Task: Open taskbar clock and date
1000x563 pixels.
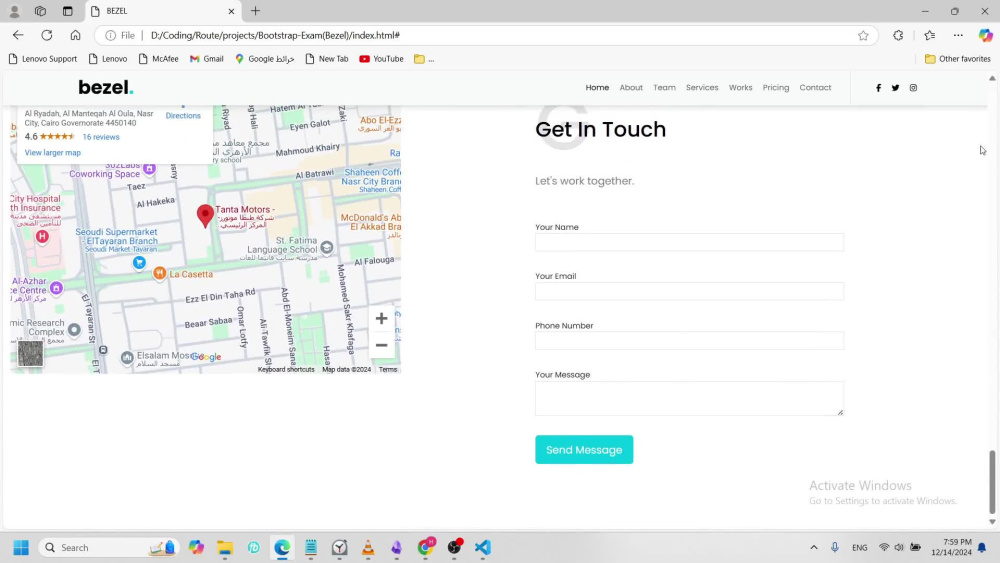Action: (x=951, y=548)
